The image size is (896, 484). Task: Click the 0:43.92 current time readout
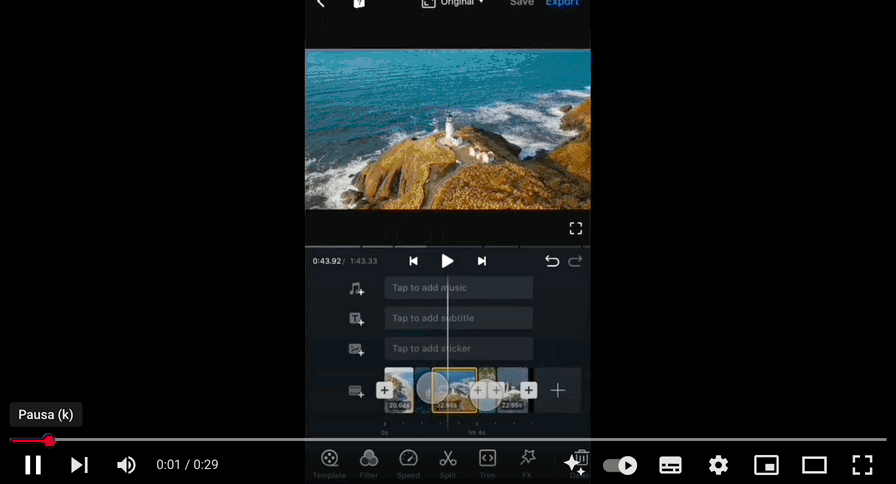(x=327, y=261)
